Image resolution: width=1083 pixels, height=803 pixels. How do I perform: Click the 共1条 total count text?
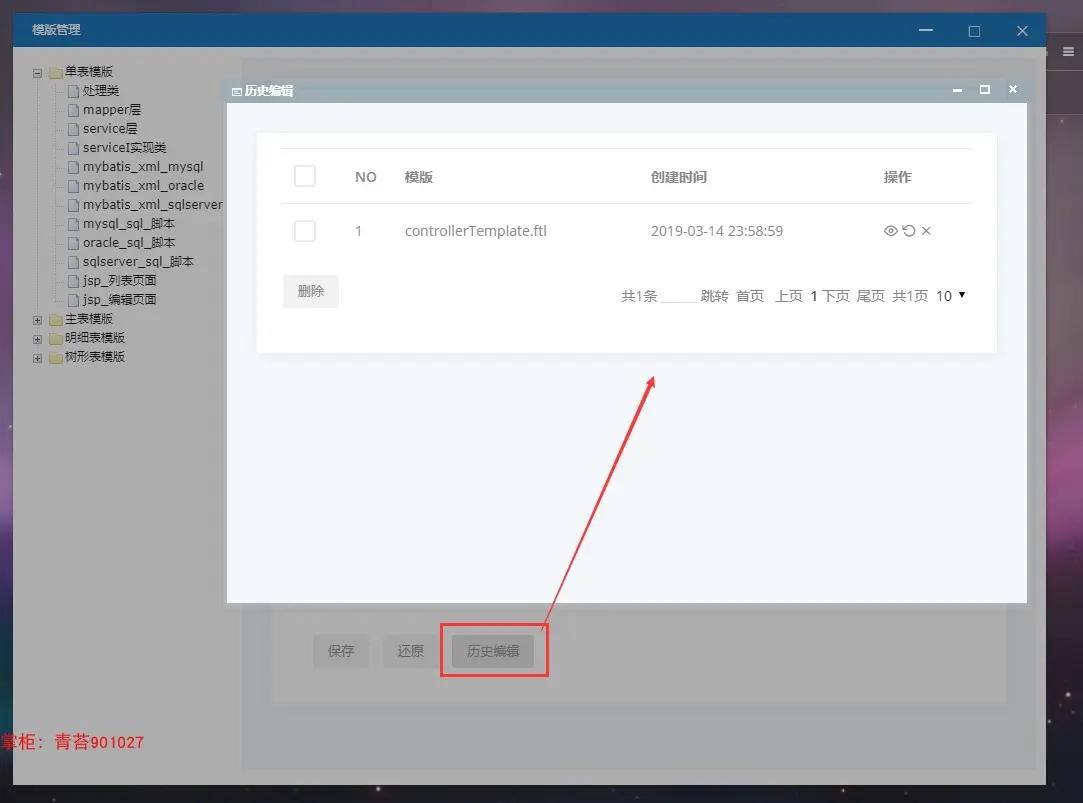[639, 296]
